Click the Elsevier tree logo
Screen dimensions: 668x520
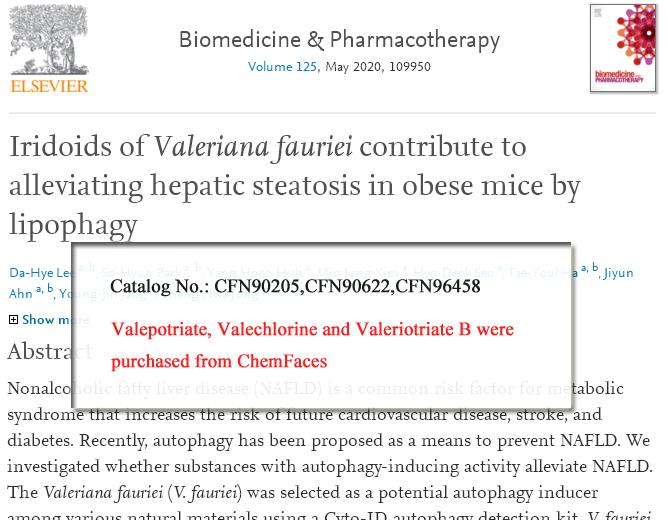pos(49,40)
